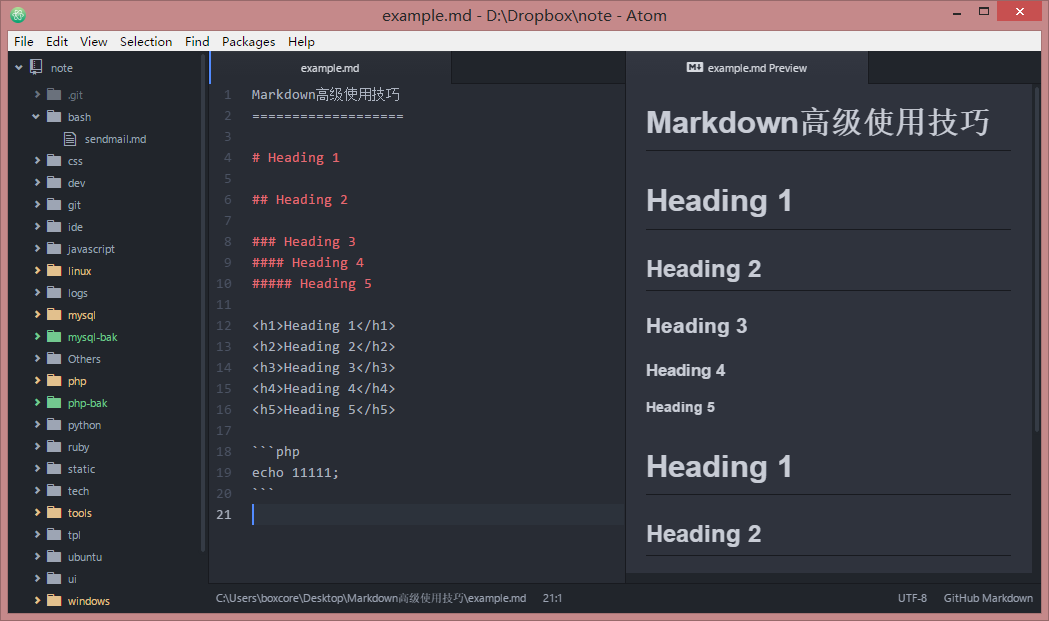
Task: Click the UTF-8 encoding selector
Action: point(912,598)
